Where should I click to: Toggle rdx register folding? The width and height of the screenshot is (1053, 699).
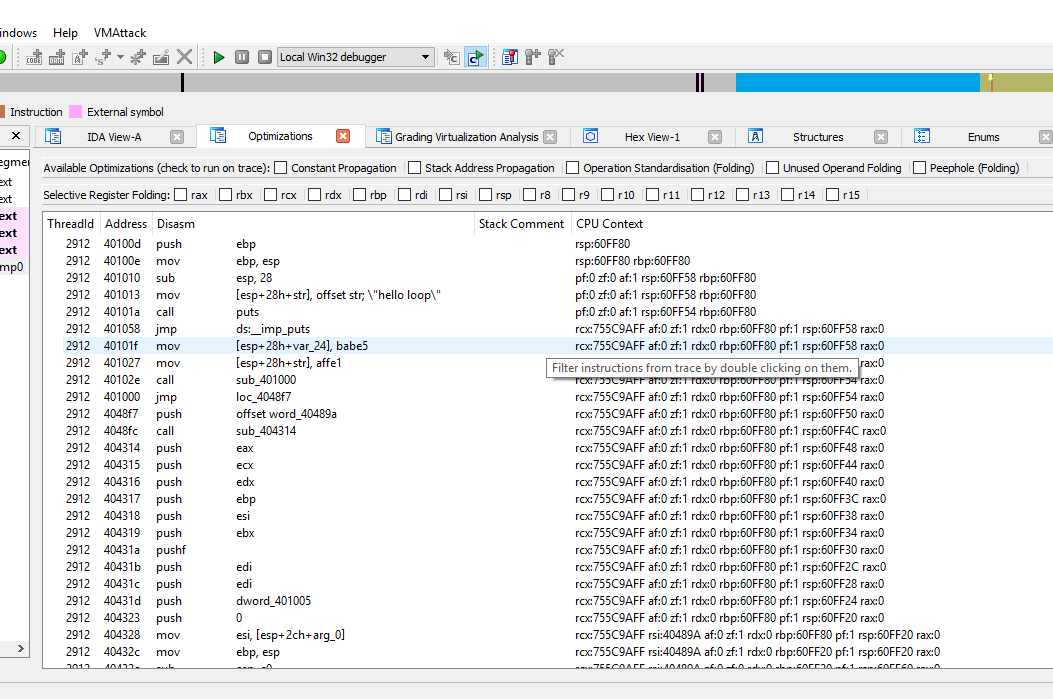(x=314, y=195)
